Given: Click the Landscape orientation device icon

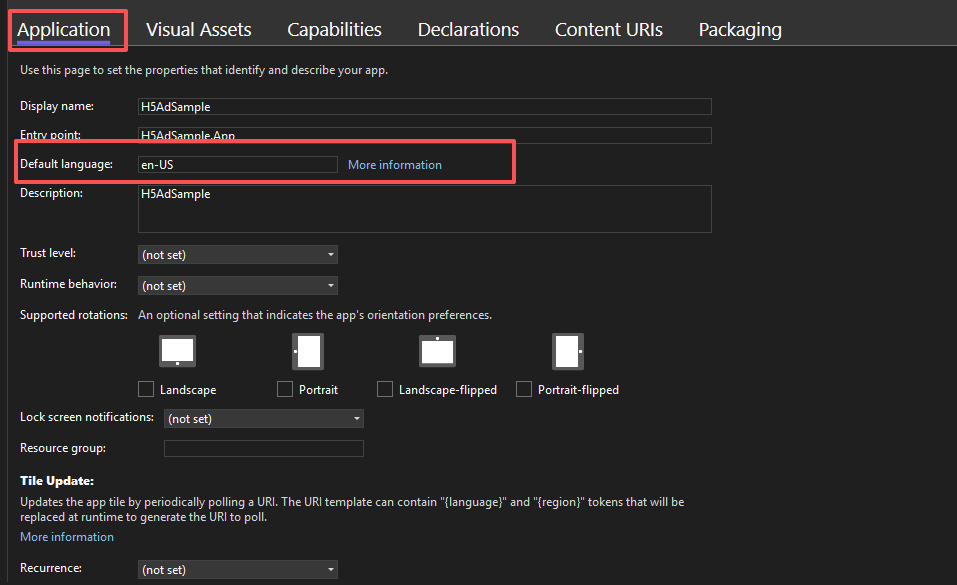Looking at the screenshot, I should click(x=177, y=352).
